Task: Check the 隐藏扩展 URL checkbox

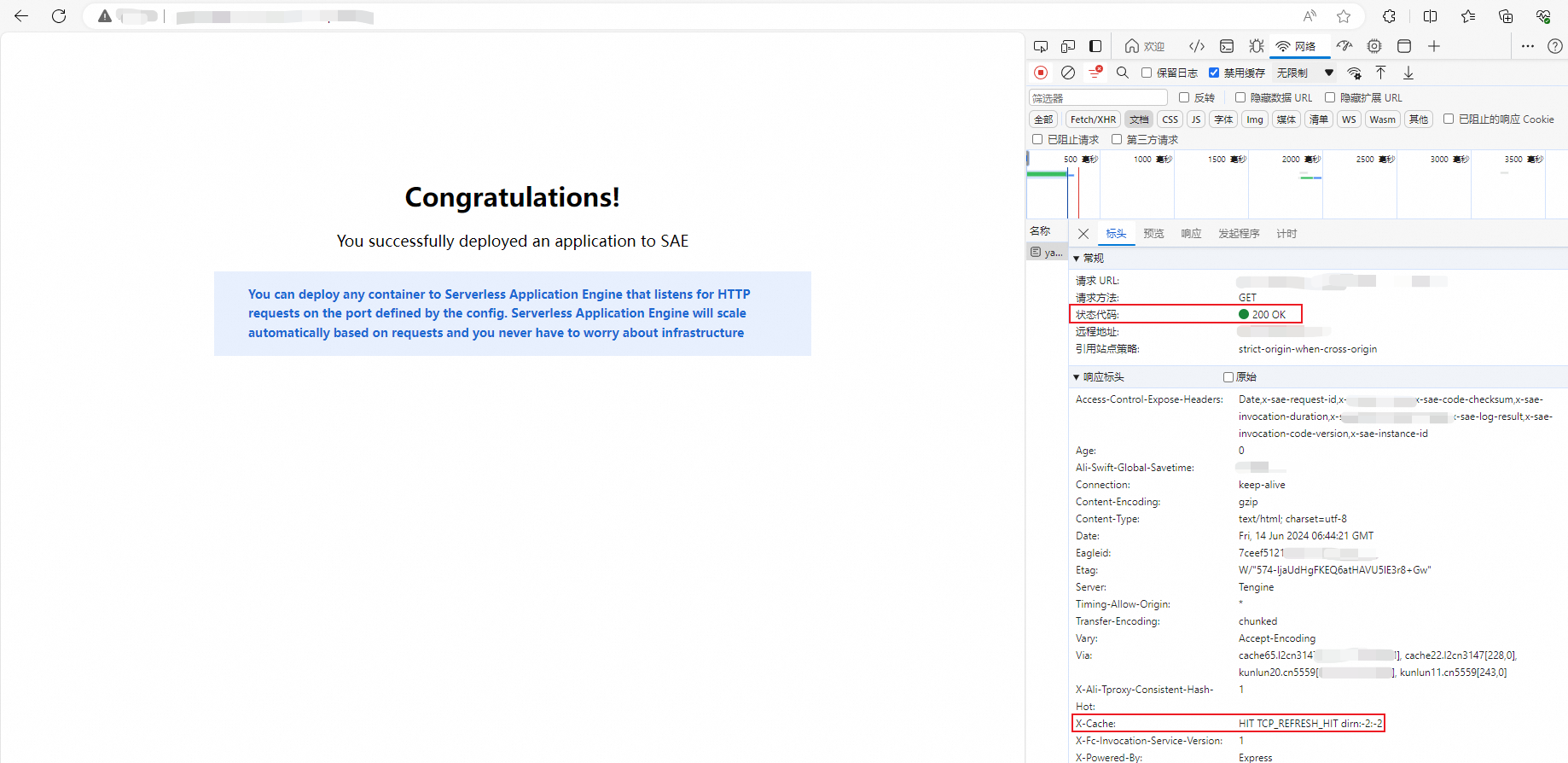Action: (1330, 97)
